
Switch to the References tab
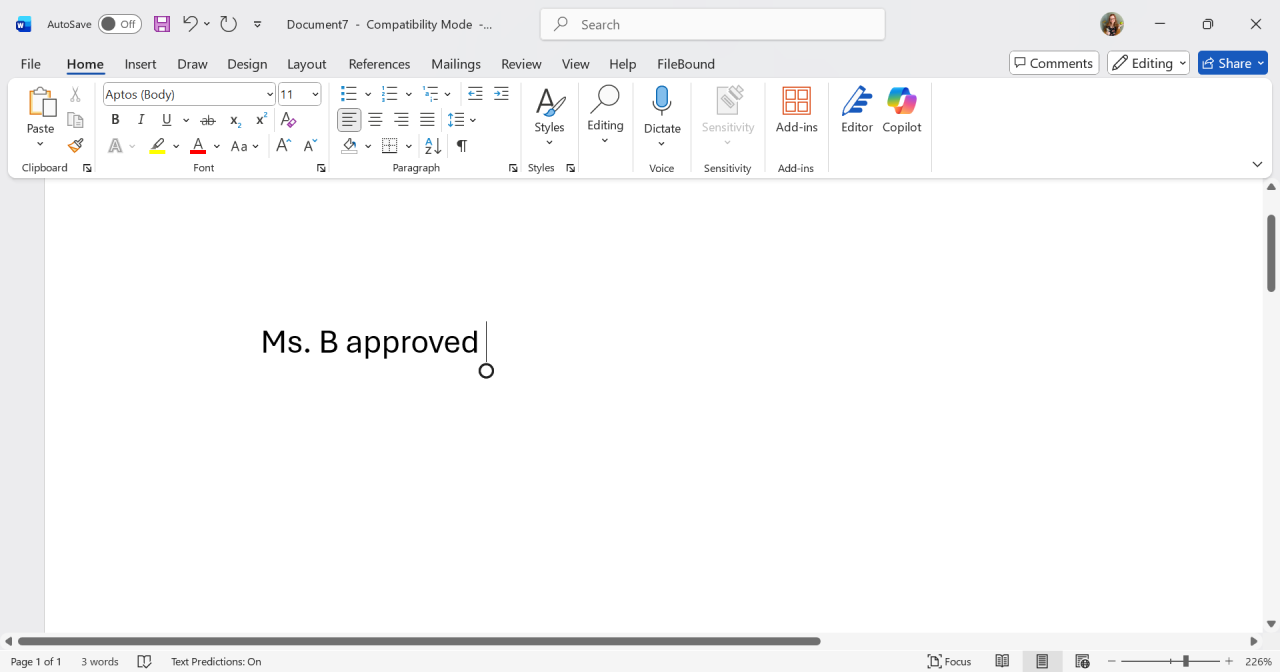379,64
